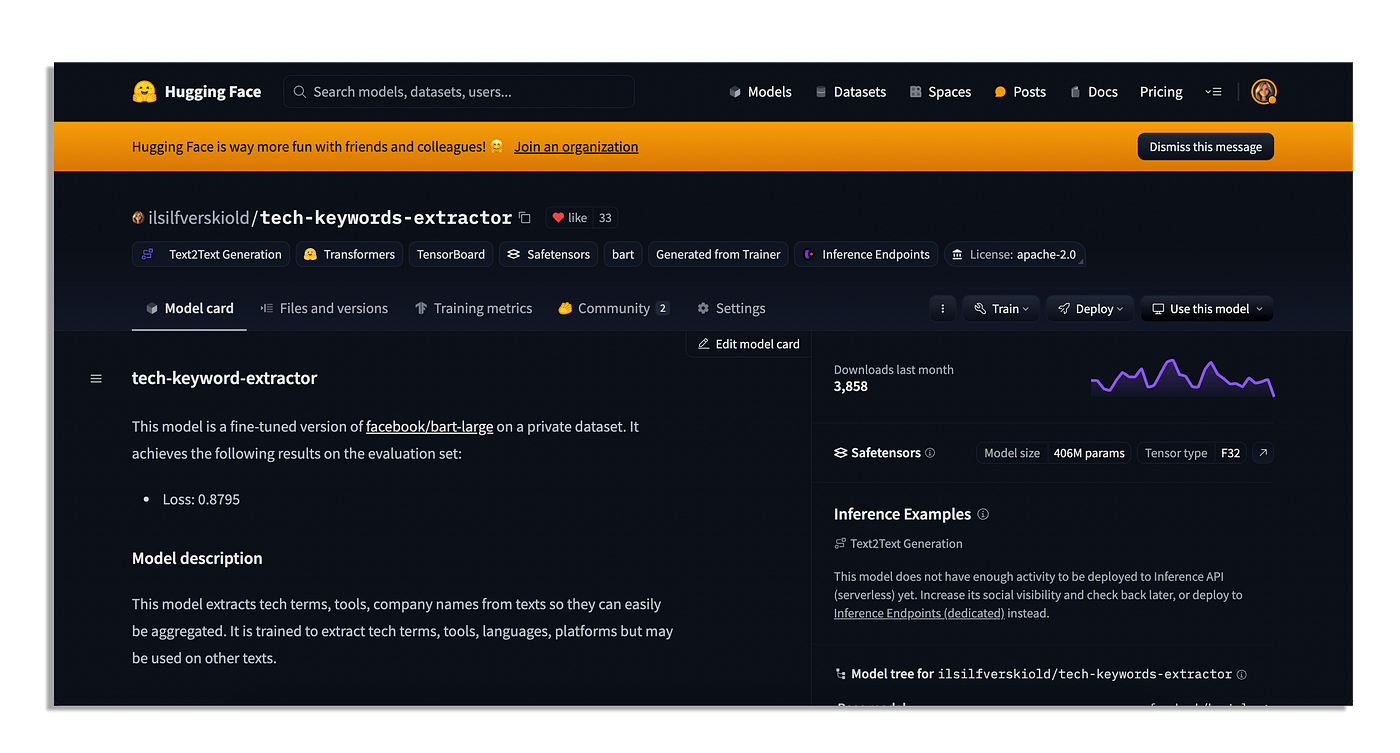Switch to Files and versions tab
Screen dimensions: 1400x753
pyautogui.click(x=324, y=309)
